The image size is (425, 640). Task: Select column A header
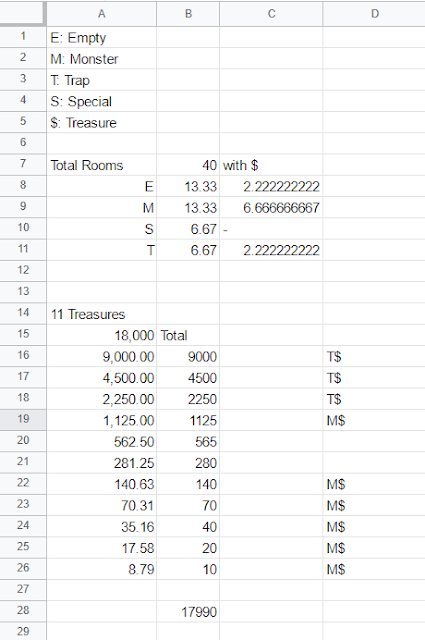coord(102,14)
